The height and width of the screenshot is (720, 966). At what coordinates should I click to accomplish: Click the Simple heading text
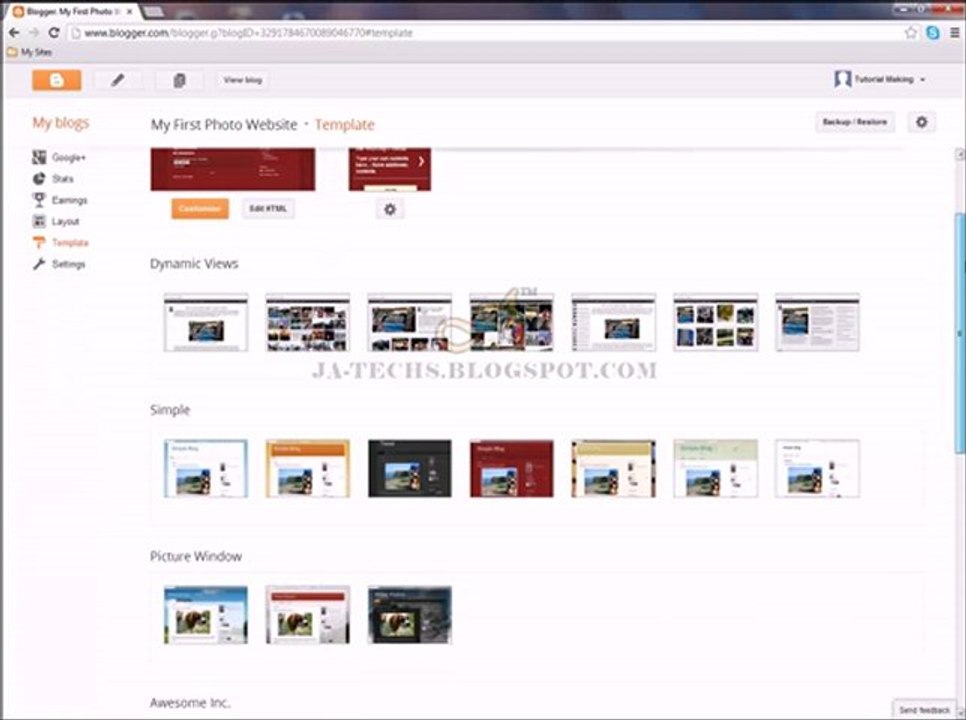coord(170,410)
